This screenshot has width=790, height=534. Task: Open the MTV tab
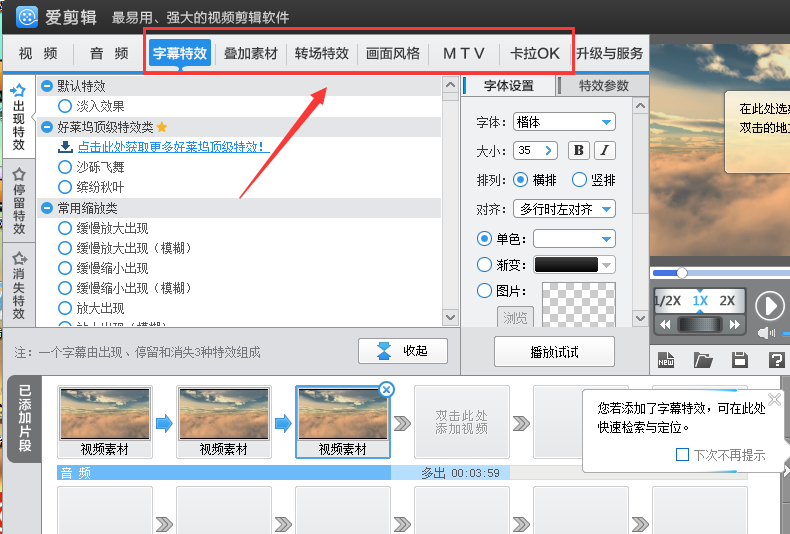[x=464, y=53]
